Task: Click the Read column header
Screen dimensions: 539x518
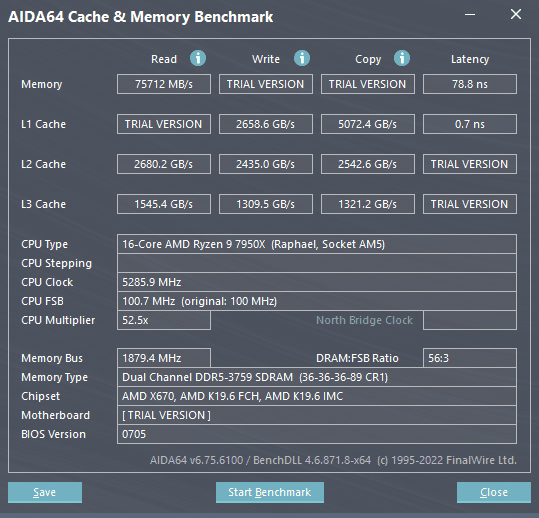Action: (164, 59)
